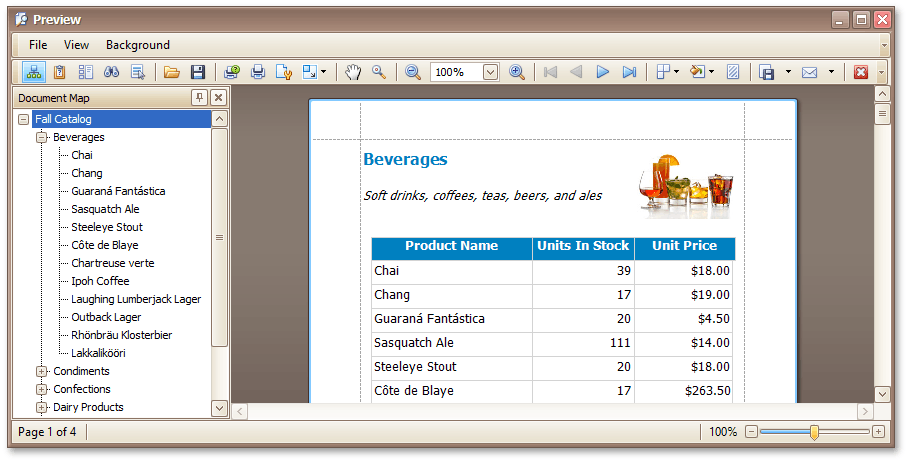The width and height of the screenshot is (908, 462).
Task: Select the Hand tool
Action: click(x=353, y=72)
